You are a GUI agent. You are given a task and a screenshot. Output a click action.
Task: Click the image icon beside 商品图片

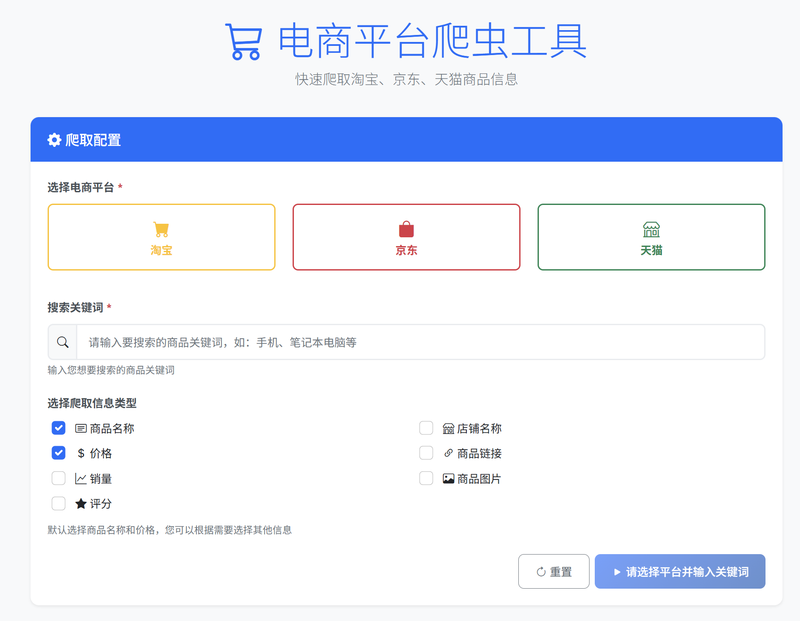point(448,479)
